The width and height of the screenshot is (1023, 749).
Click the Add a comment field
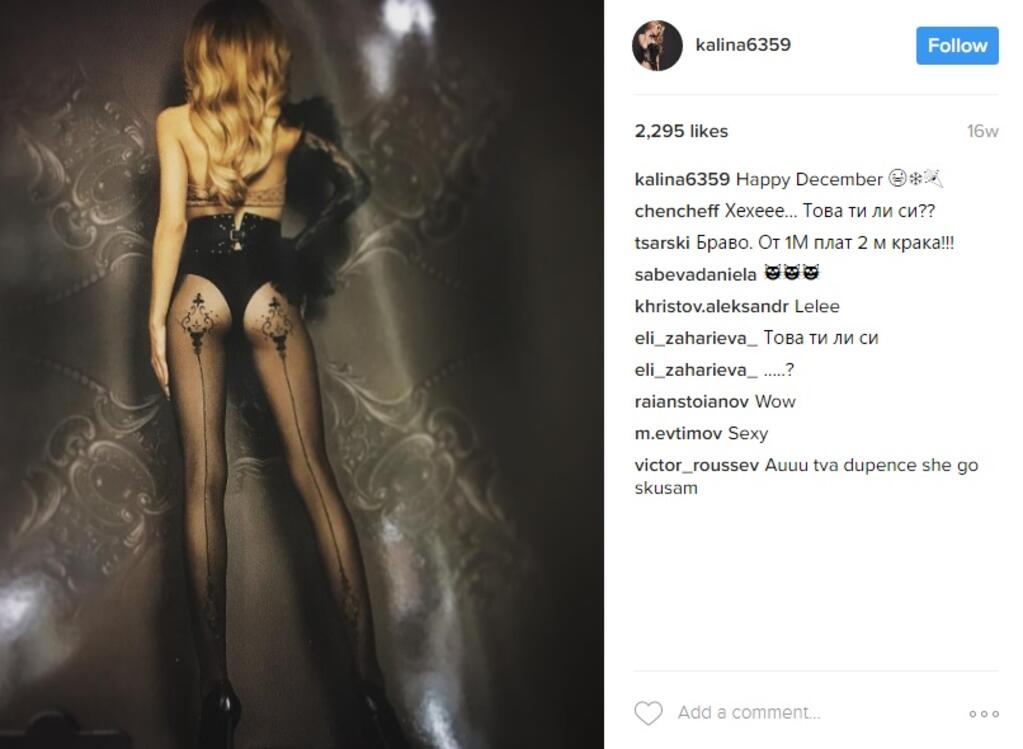point(749,712)
